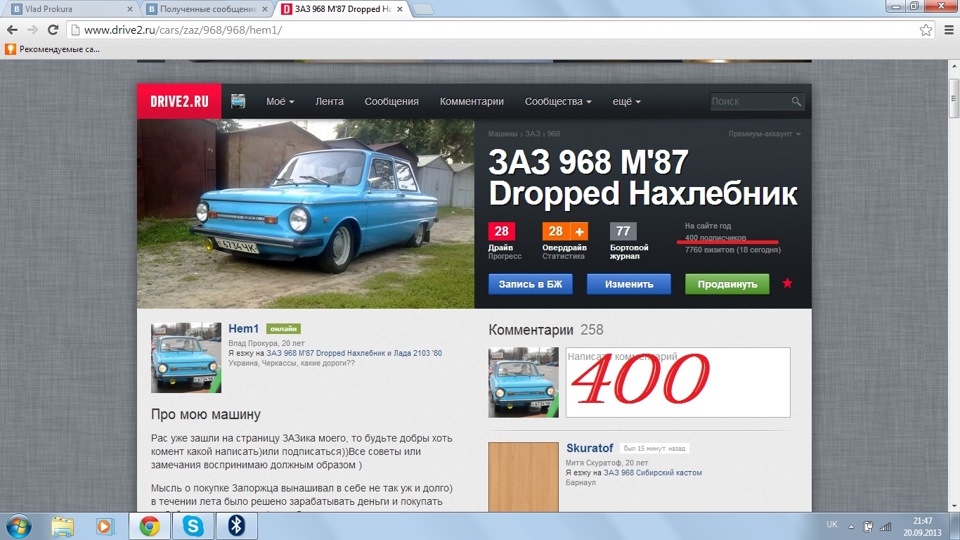Expand the Сообщества dropdown
This screenshot has height=540, width=960.
[x=558, y=102]
